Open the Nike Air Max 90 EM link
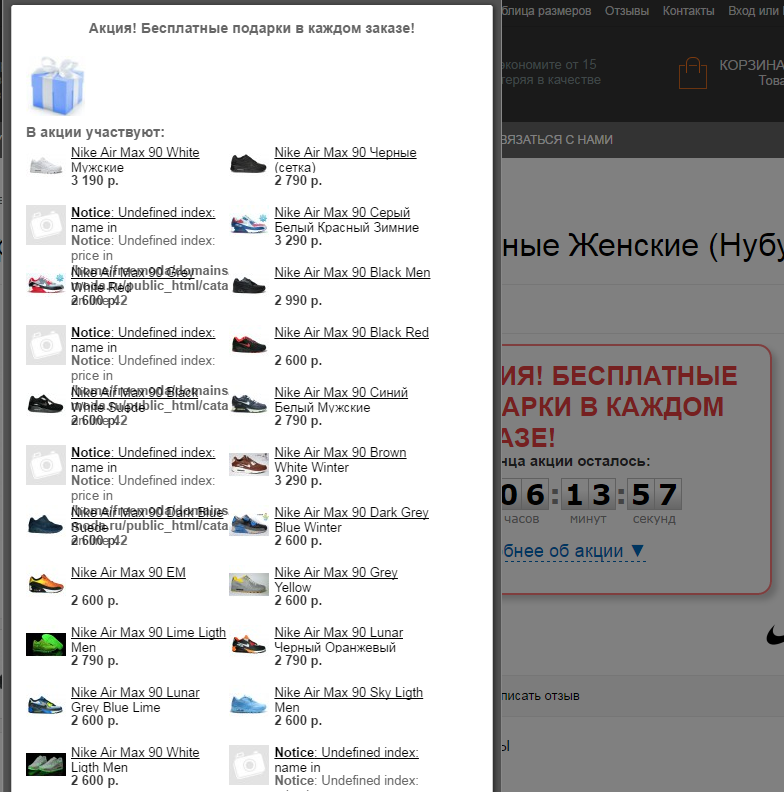This screenshot has height=792, width=784. [x=128, y=572]
